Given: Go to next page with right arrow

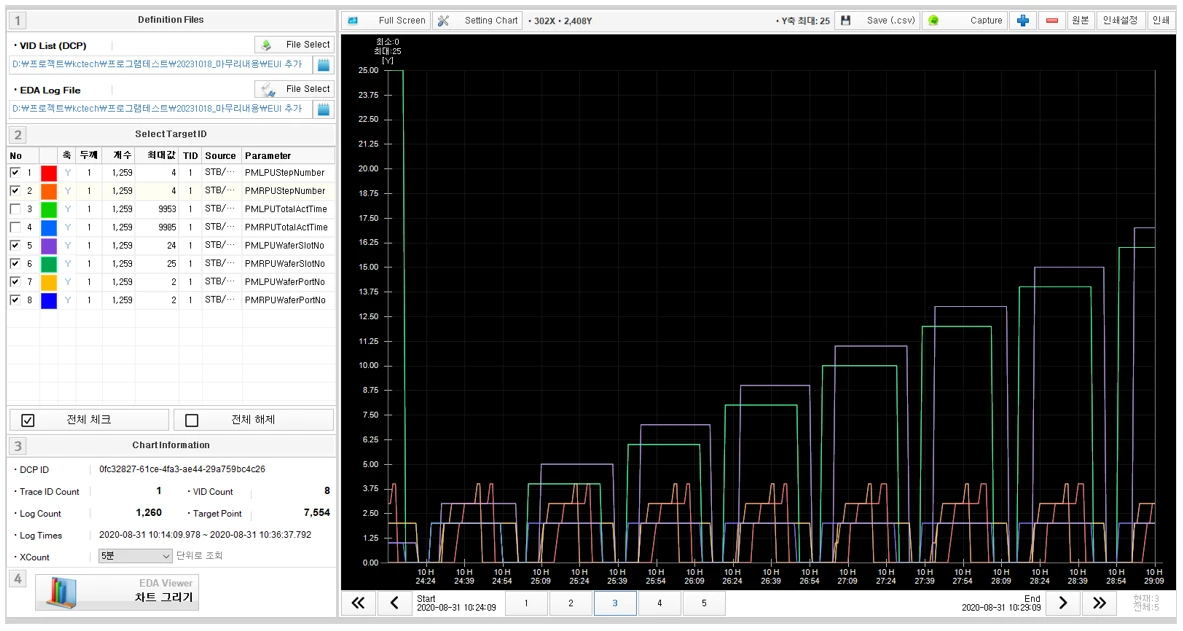Looking at the screenshot, I should [1062, 602].
